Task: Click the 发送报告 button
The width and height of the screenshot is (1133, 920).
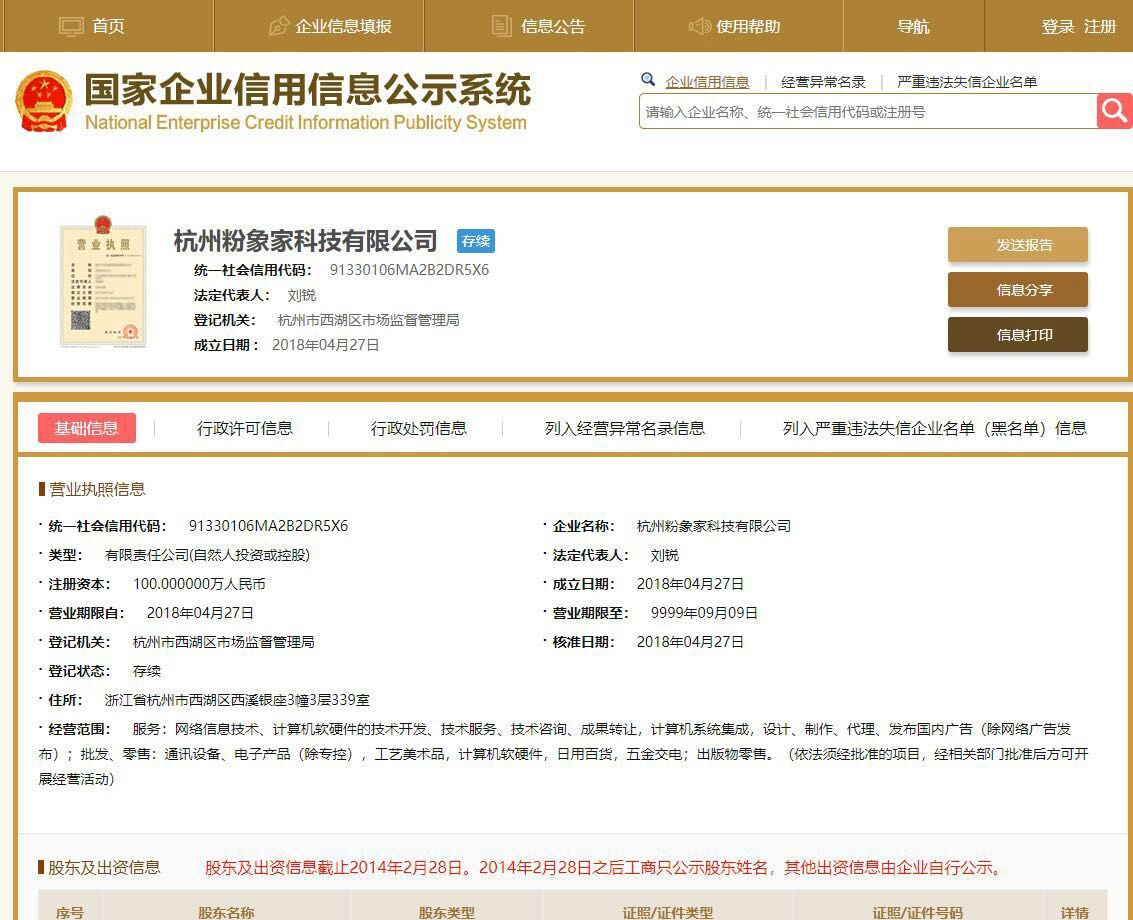Action: coord(1017,245)
